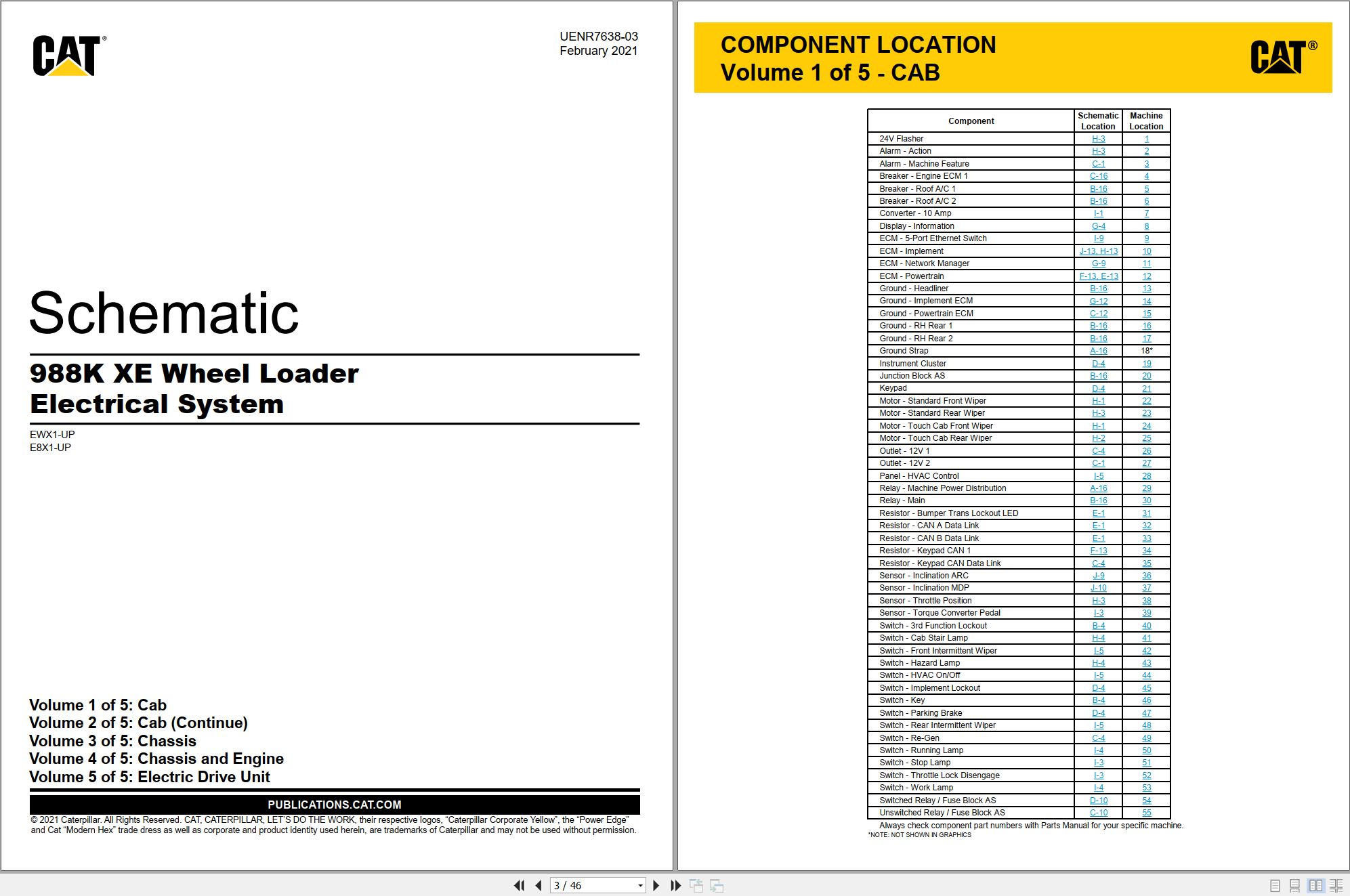
Task: Click the CAT logo on cover page
Action: [x=68, y=56]
